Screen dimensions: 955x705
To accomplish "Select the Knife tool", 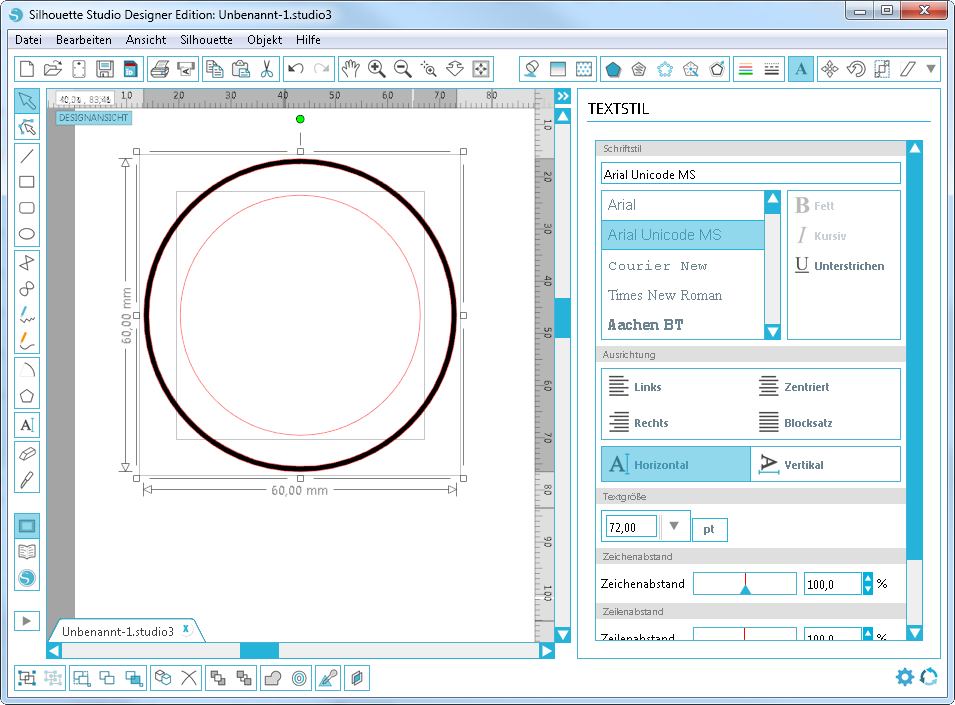I will 27,479.
